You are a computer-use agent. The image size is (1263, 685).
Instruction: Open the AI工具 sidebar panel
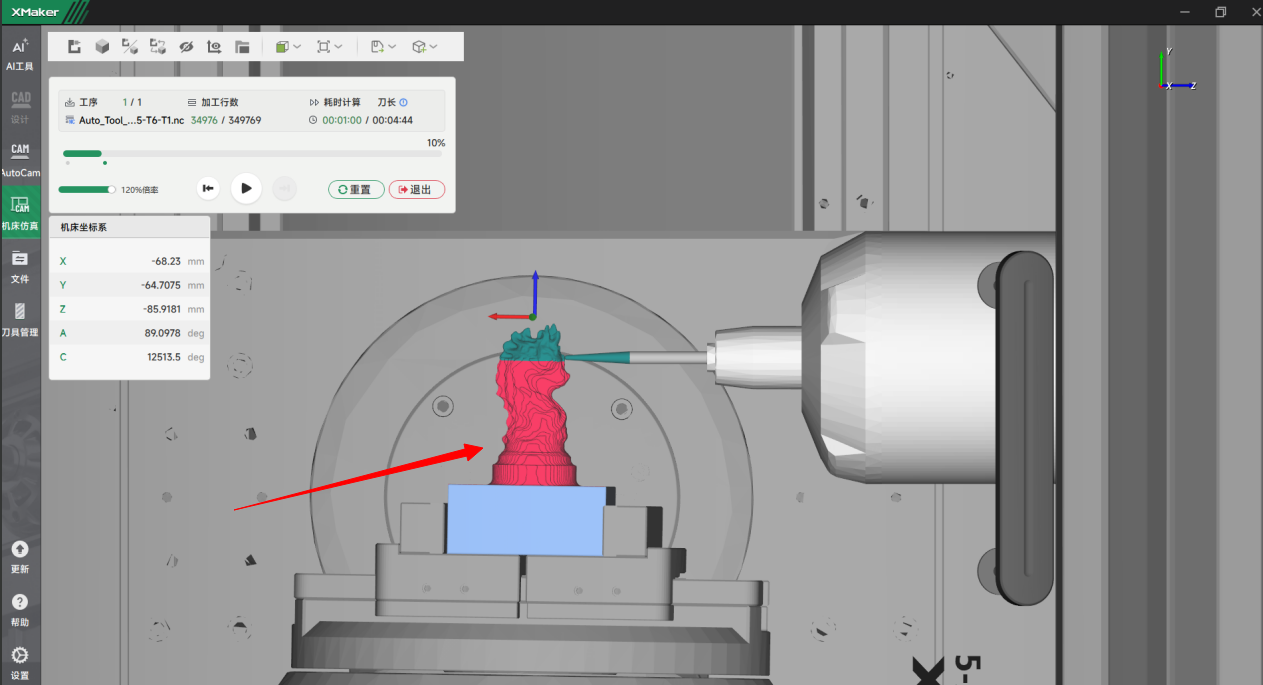20,53
